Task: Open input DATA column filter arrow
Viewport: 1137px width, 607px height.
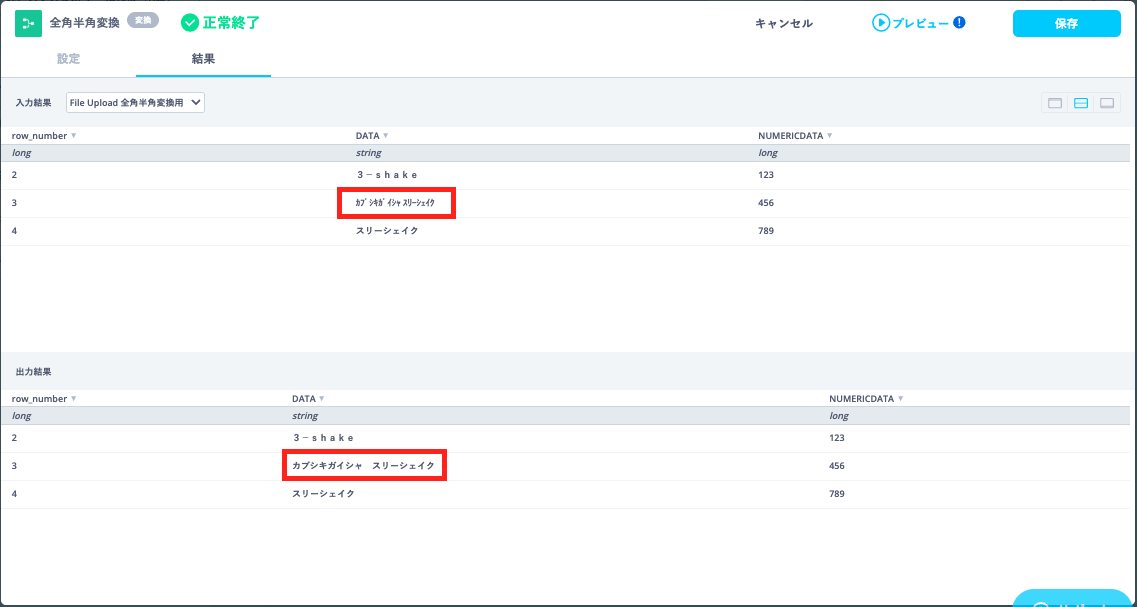Action: point(386,136)
